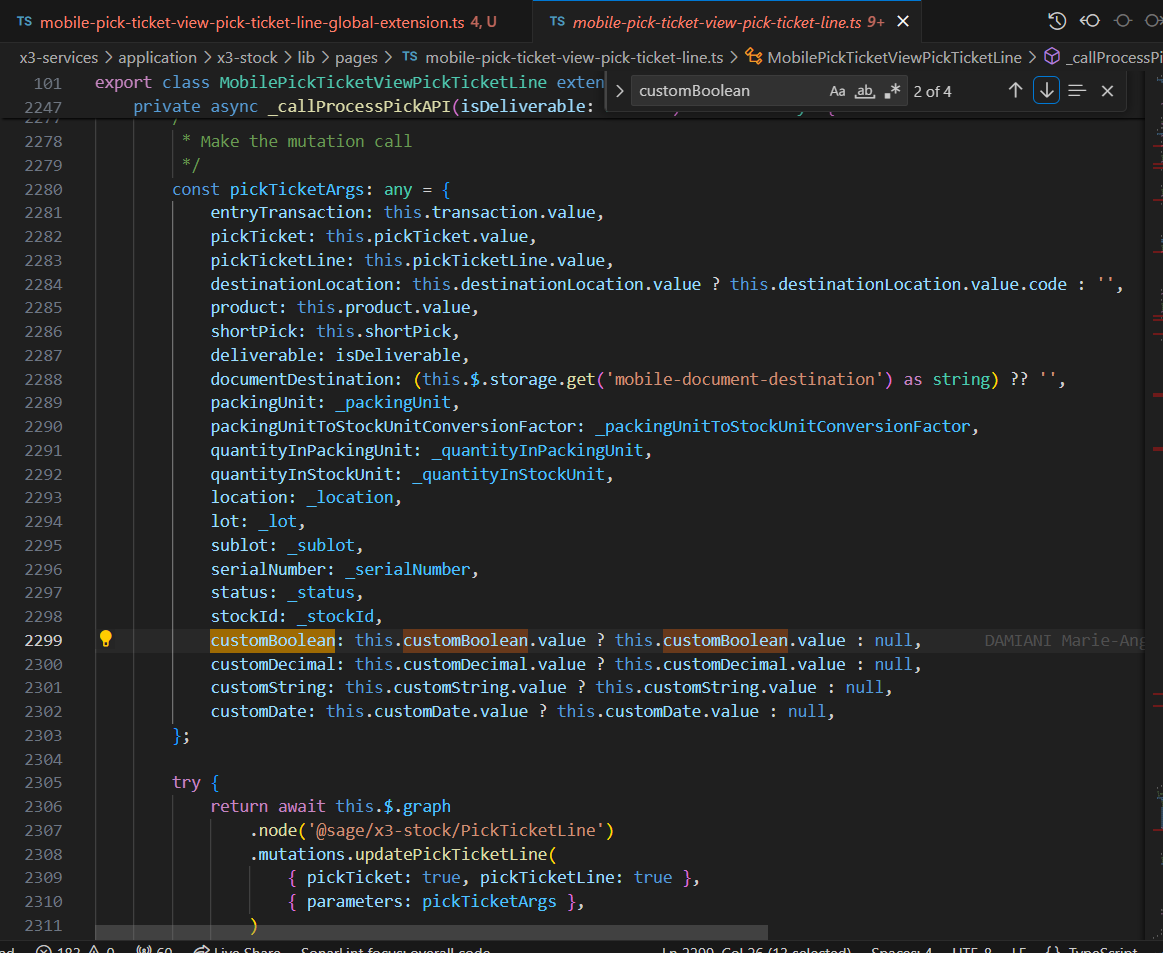Click 'entryTransaction' property on line 2281
This screenshot has height=953, width=1163.
click(287, 212)
